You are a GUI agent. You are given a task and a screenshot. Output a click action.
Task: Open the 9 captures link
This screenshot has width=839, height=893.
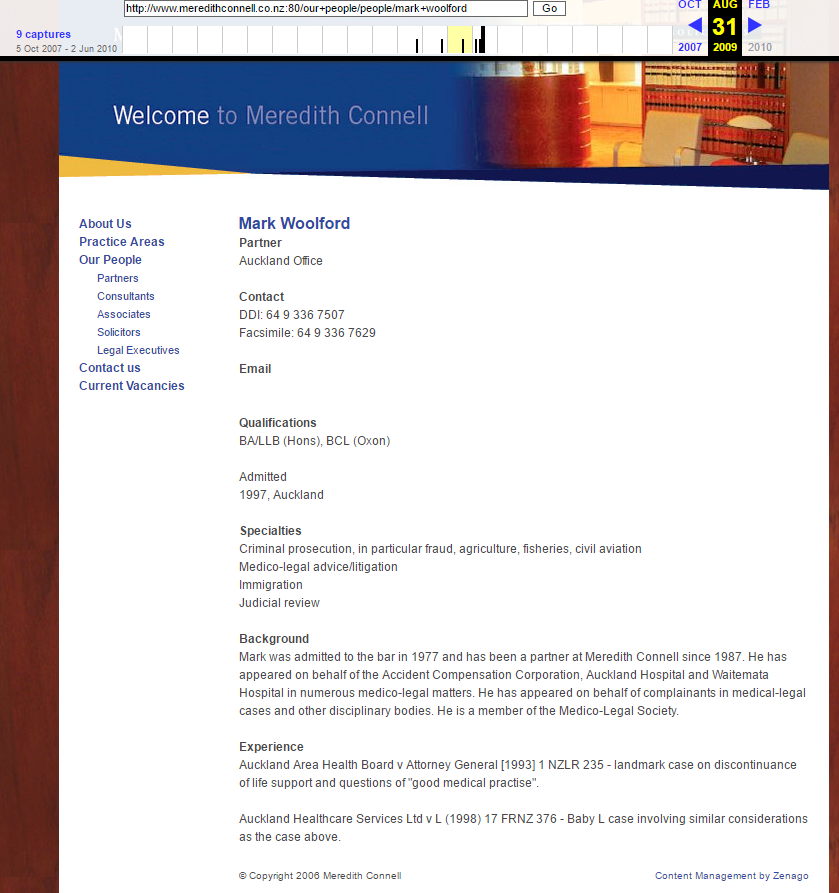(x=43, y=34)
